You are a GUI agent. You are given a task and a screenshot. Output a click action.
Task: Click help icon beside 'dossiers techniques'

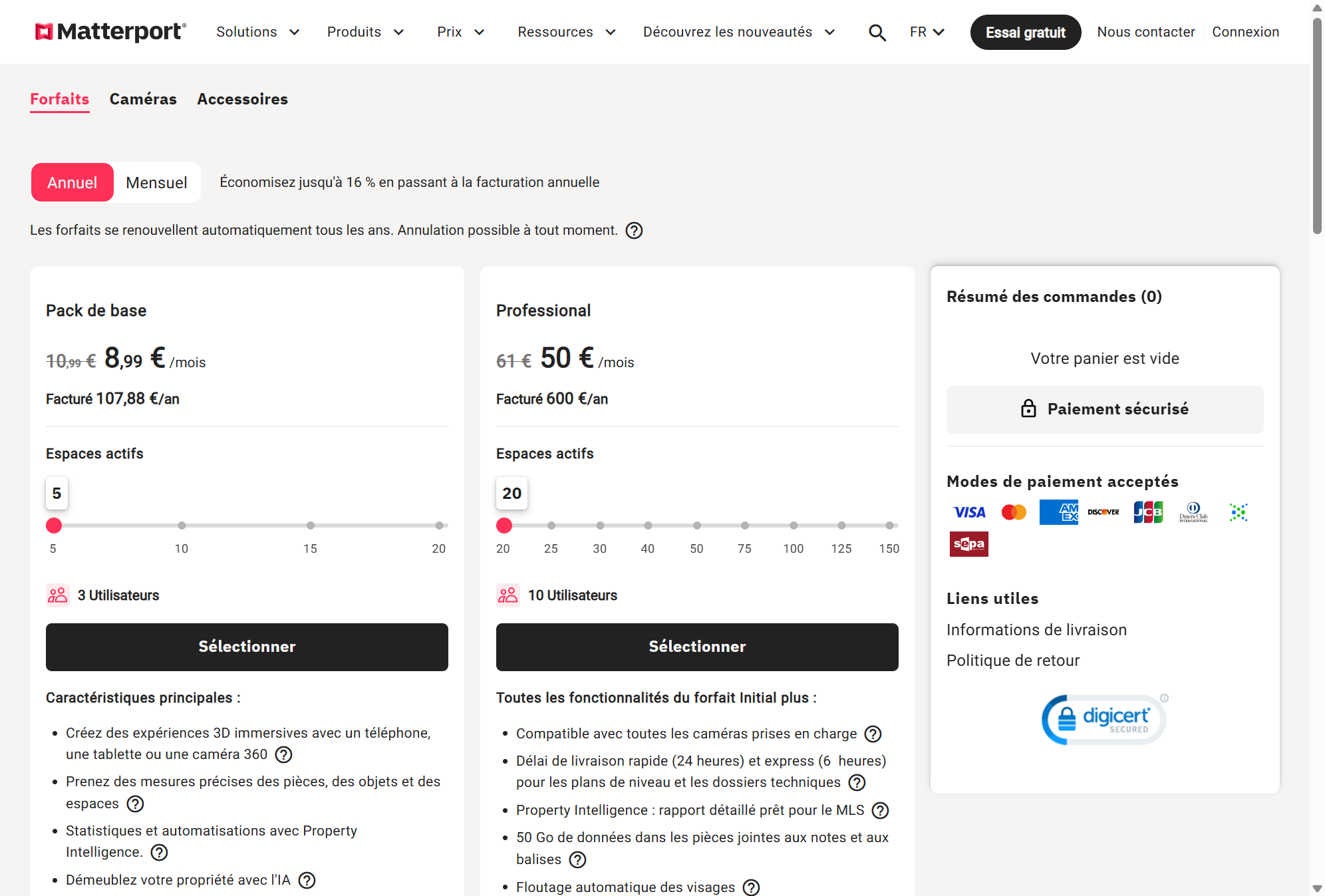tap(857, 783)
